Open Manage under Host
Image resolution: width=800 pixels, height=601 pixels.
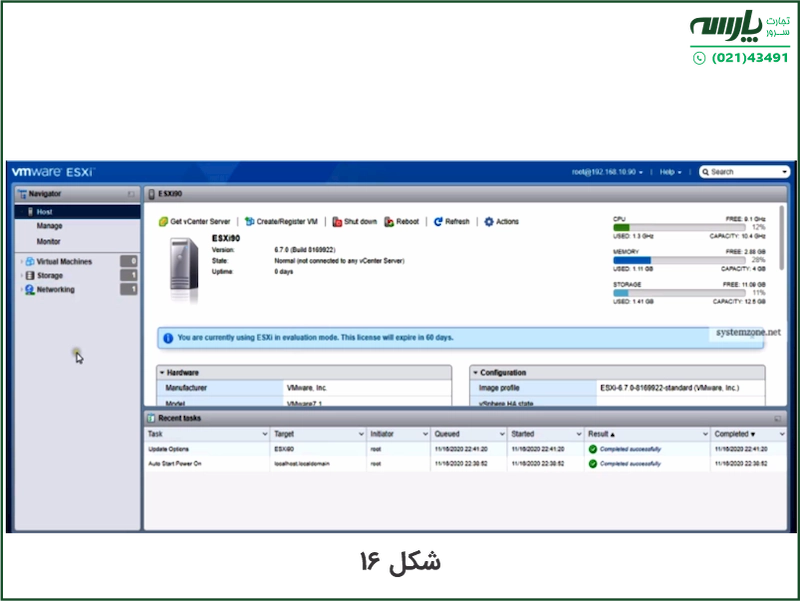(49, 226)
